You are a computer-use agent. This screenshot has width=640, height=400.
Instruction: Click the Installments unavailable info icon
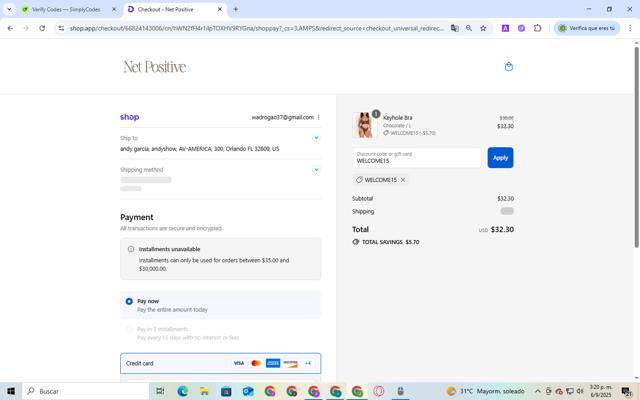(x=131, y=249)
